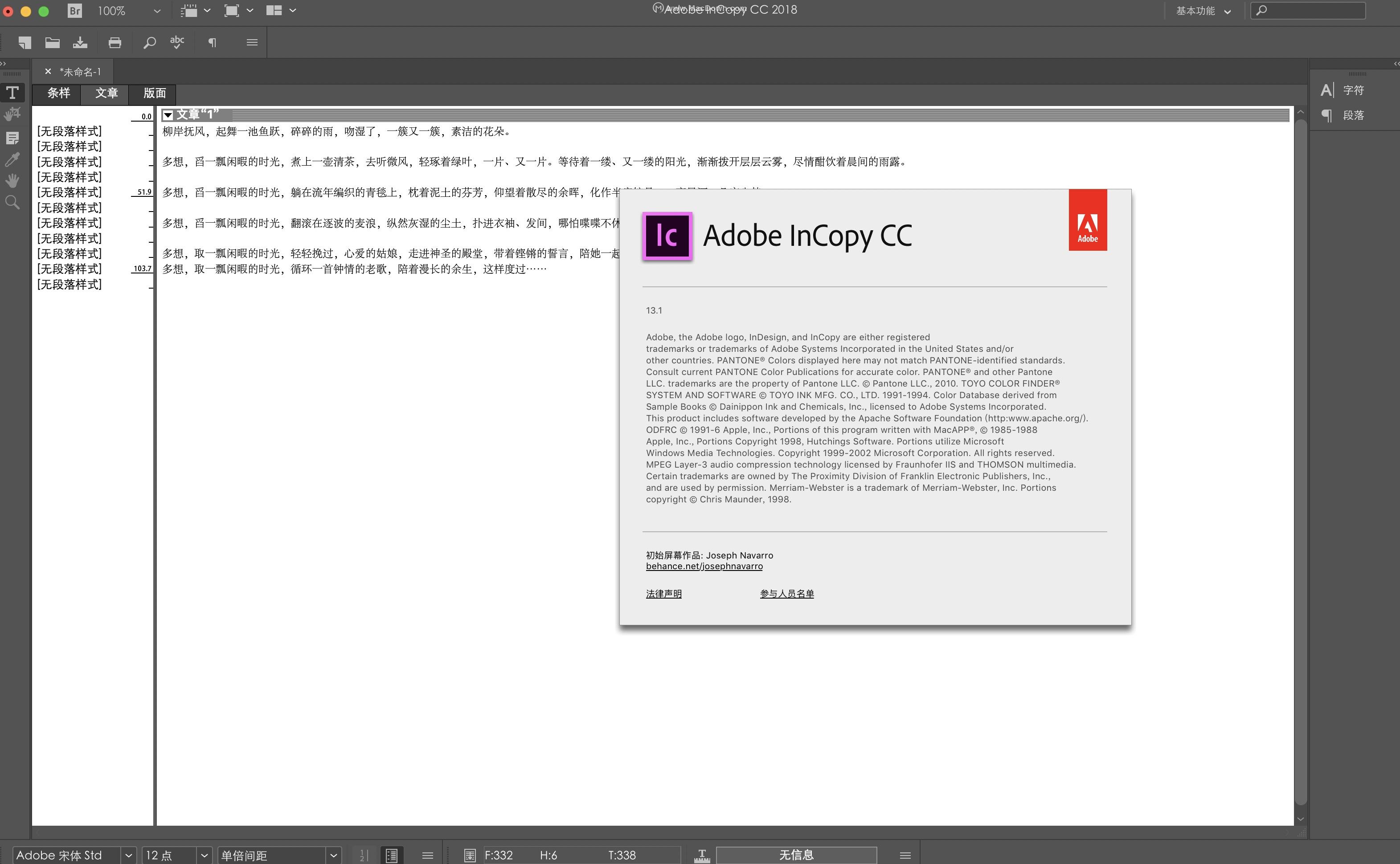Screen dimensions: 1400x864
Task: Expand the arrange documents dropdown arrow
Action: [293, 11]
